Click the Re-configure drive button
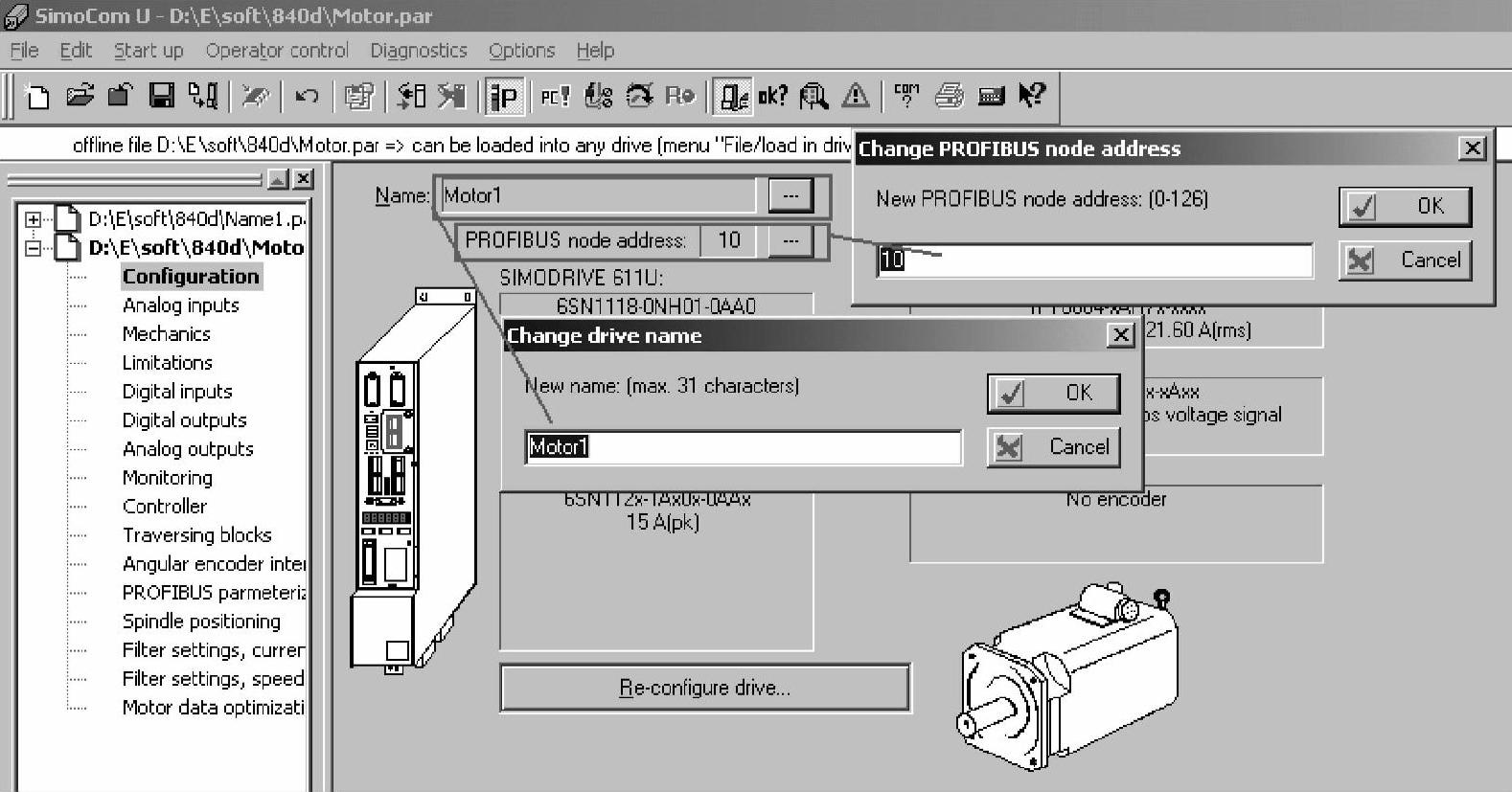Viewport: 1512px width, 792px height. [704, 688]
